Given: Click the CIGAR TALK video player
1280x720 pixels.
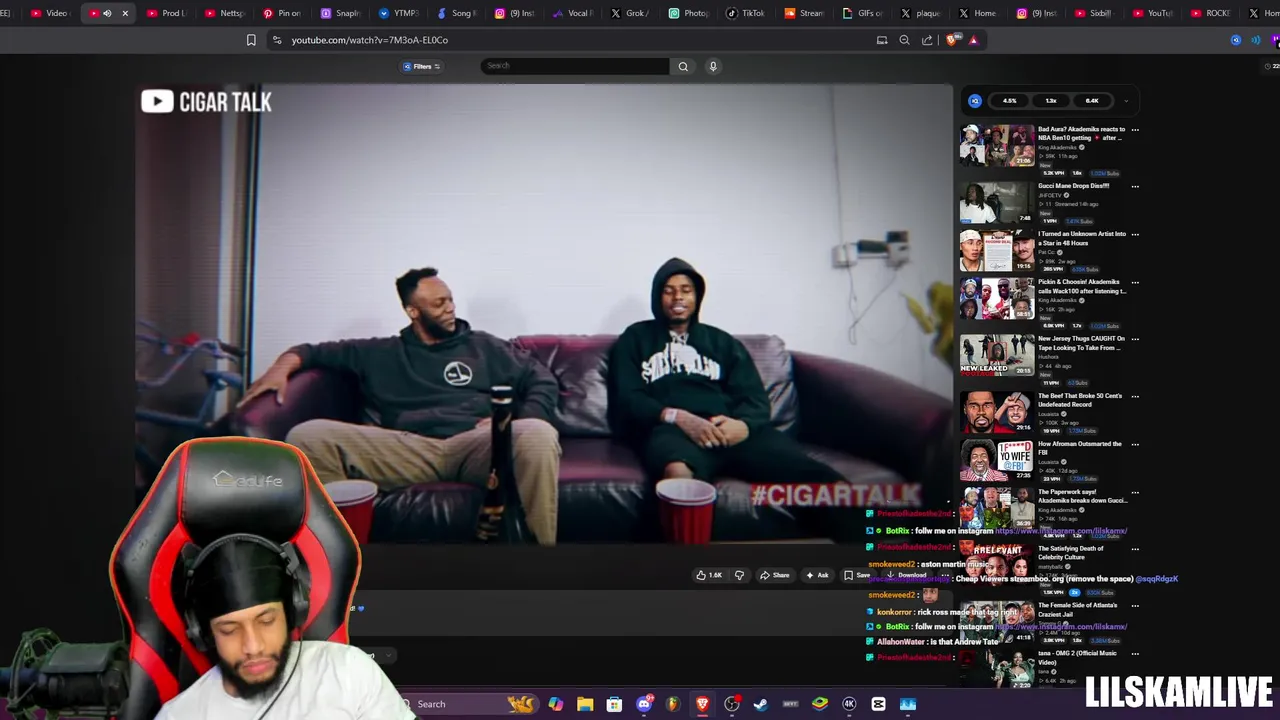Looking at the screenshot, I should 544,315.
